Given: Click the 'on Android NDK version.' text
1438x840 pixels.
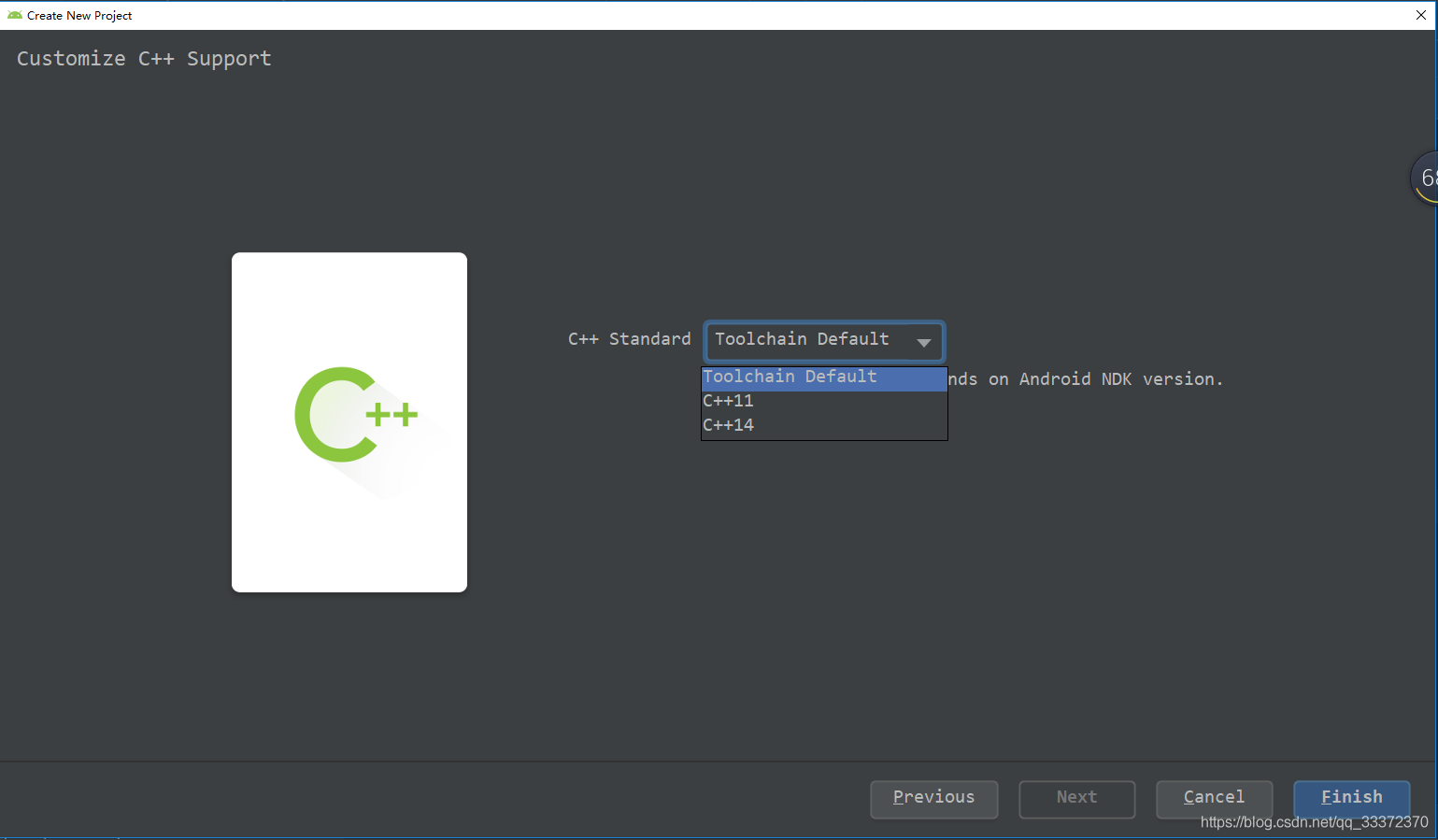Looking at the screenshot, I should tap(1105, 379).
